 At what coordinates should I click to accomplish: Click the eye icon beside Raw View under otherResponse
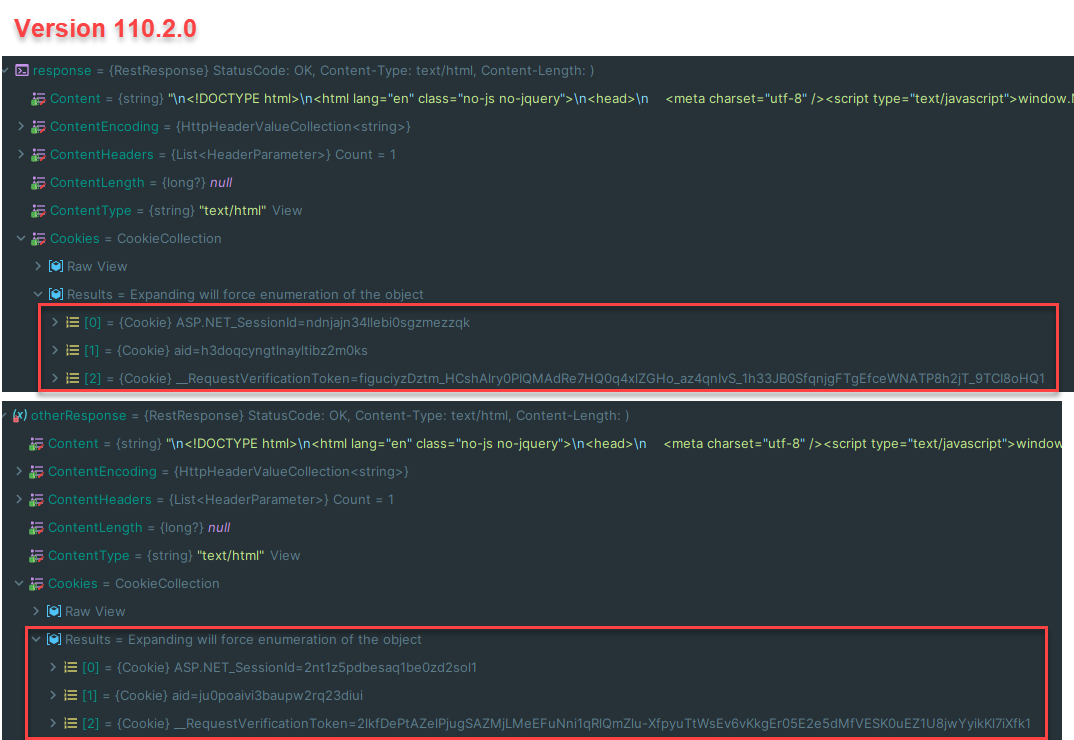[54, 611]
